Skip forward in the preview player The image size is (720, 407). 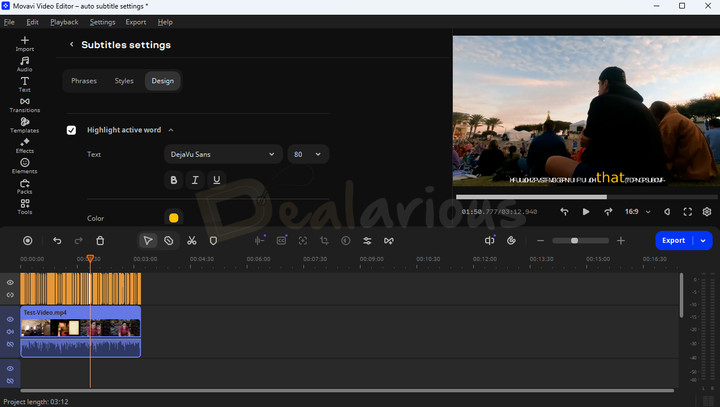(x=608, y=212)
